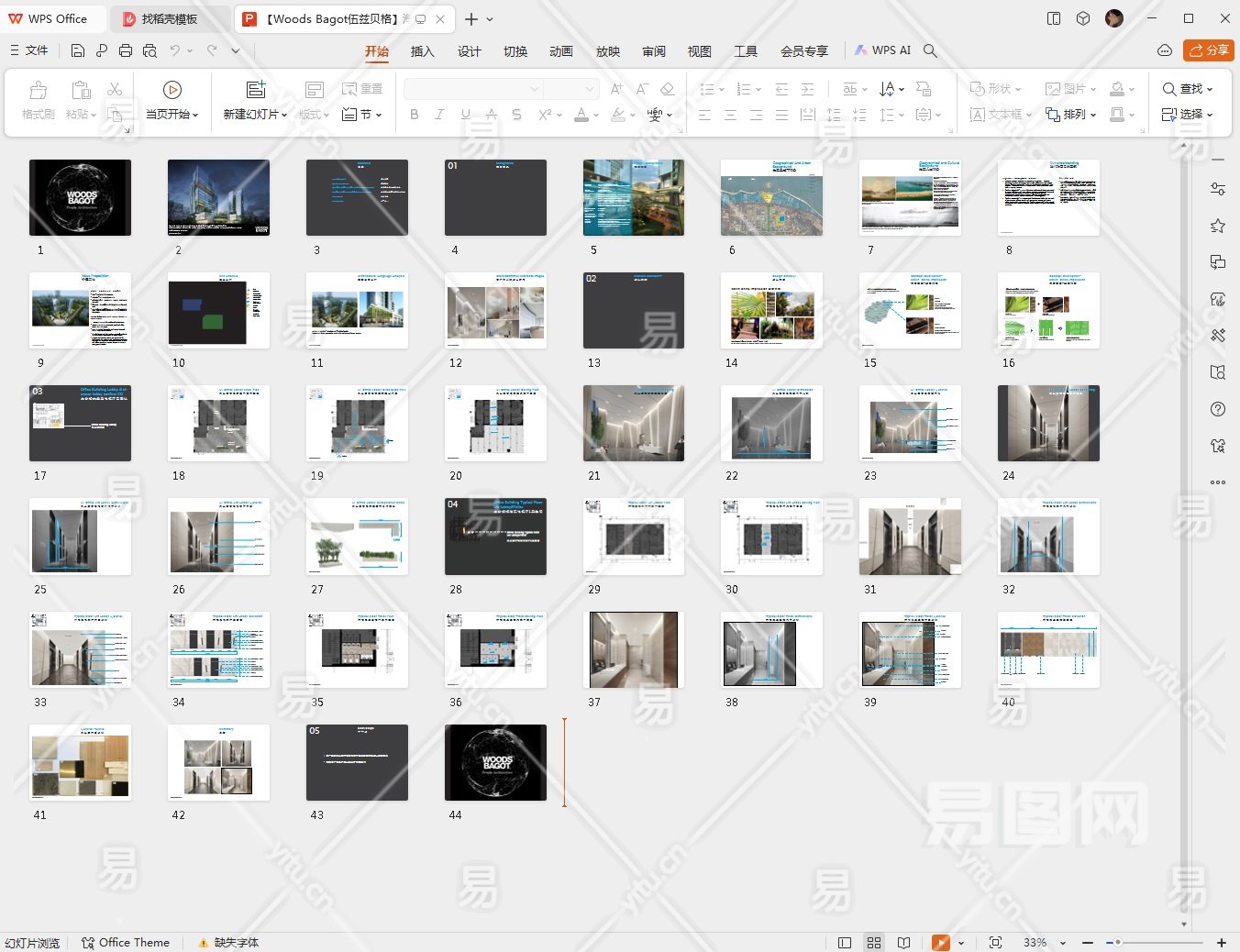Image resolution: width=1240 pixels, height=952 pixels.
Task: Close the Woods Bagot document tab
Action: pyautogui.click(x=440, y=19)
